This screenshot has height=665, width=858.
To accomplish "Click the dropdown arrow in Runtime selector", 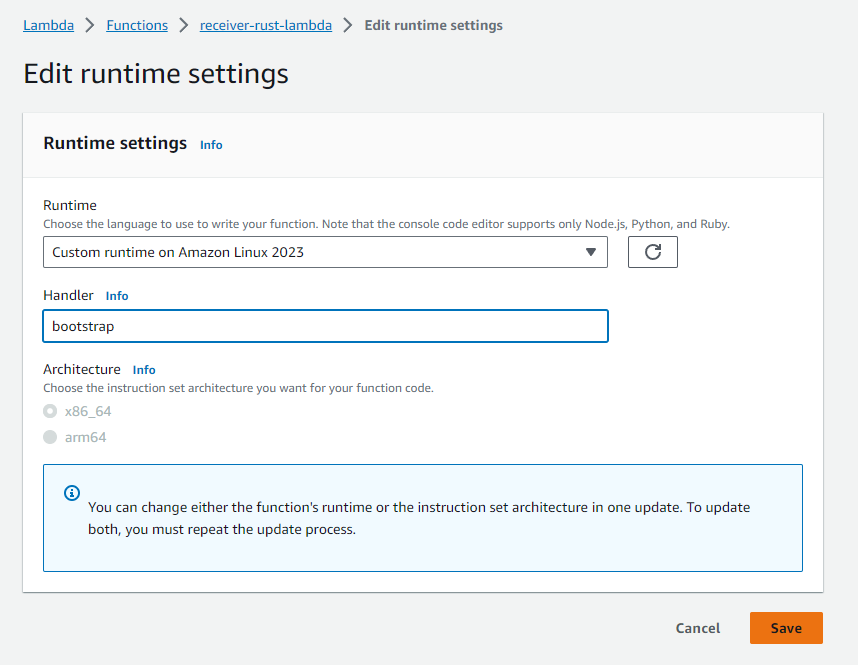I will tap(590, 252).
